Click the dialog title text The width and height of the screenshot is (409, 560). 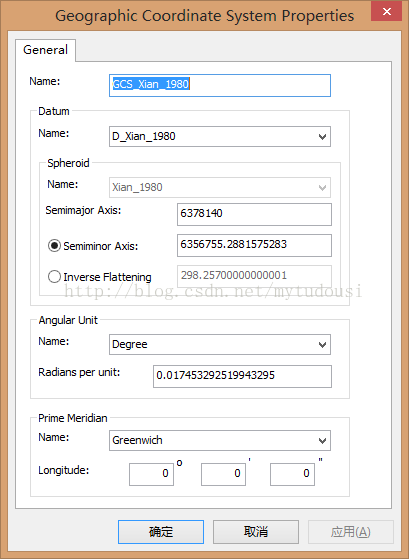205,16
